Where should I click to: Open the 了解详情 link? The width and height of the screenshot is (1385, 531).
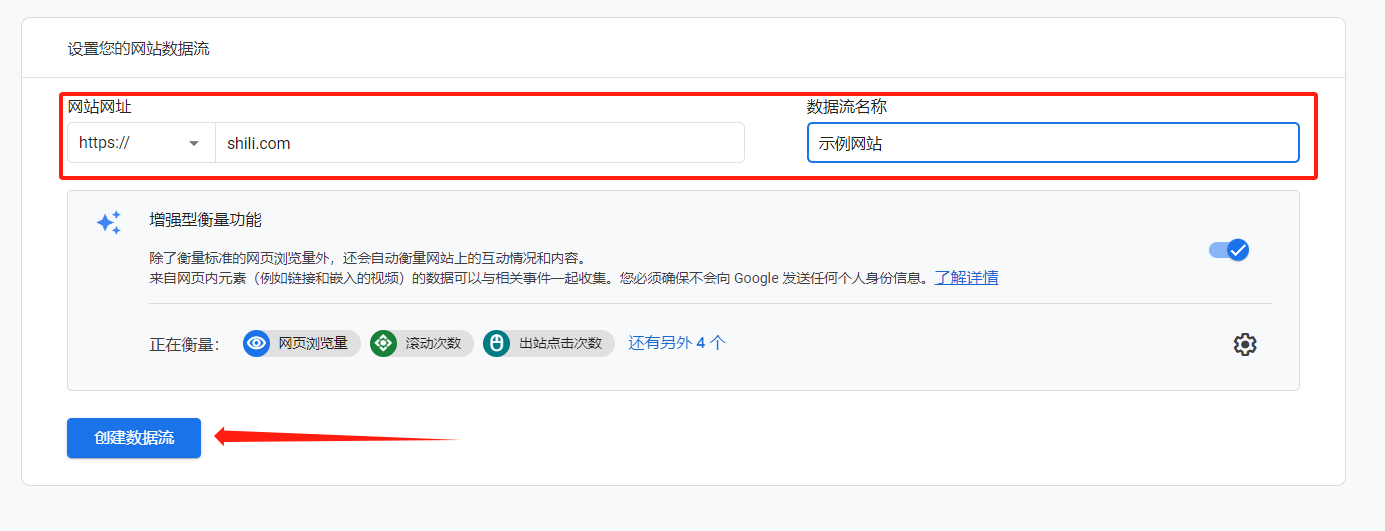pos(966,278)
